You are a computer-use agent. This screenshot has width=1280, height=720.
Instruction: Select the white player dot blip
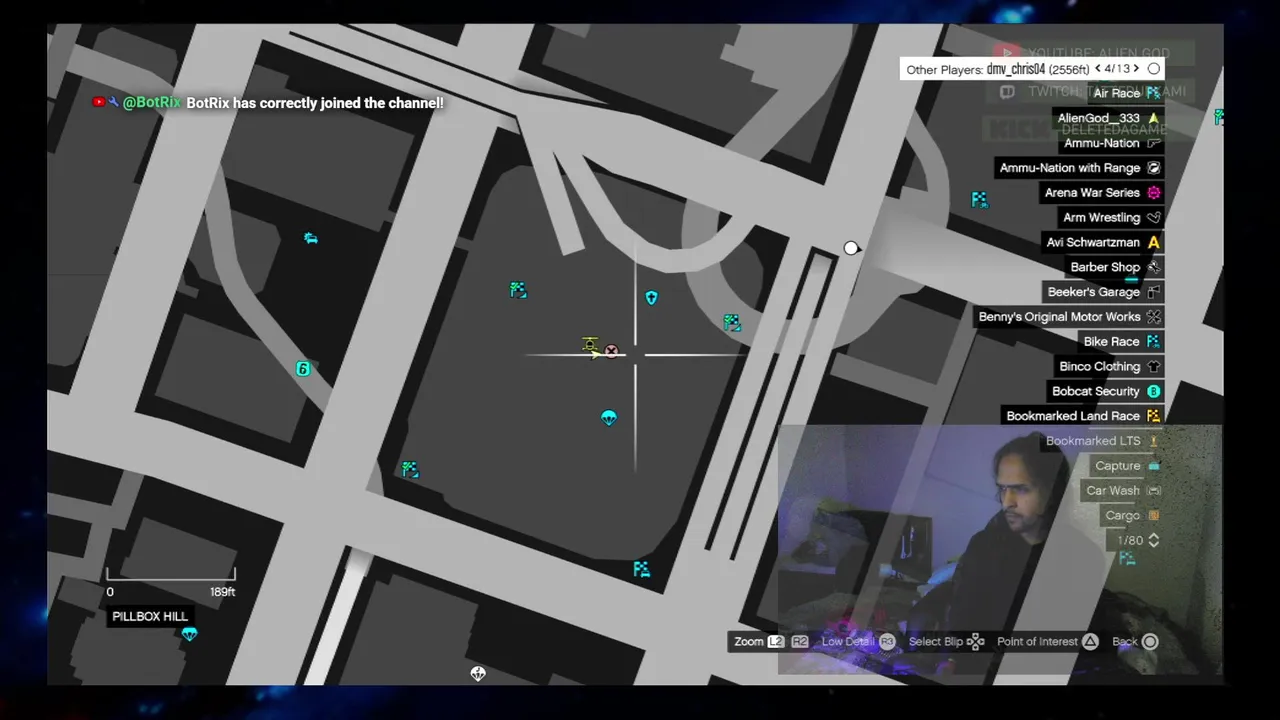tap(850, 248)
